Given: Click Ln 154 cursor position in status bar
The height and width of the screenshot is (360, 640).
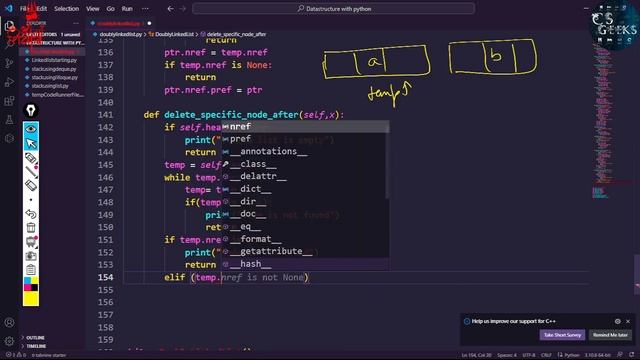Looking at the screenshot, I should 476,355.
